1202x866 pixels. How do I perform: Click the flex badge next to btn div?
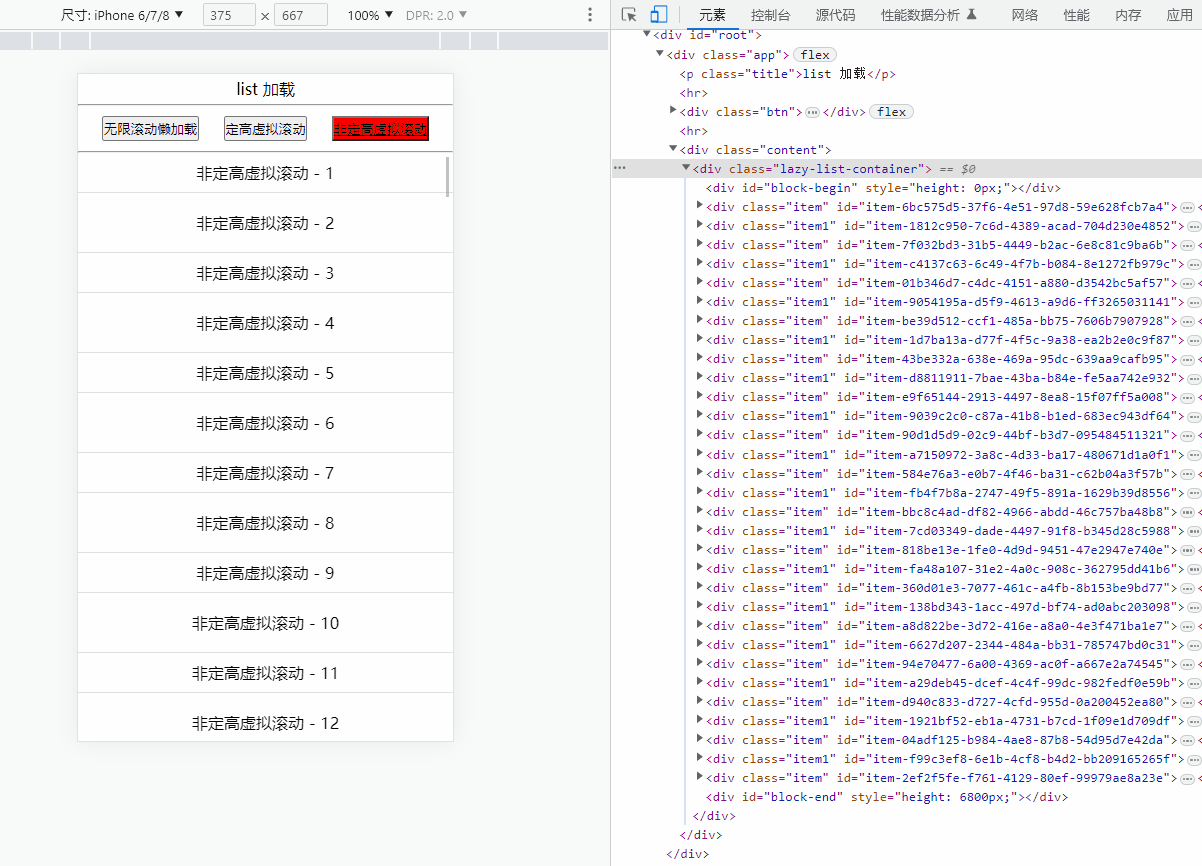[891, 112]
